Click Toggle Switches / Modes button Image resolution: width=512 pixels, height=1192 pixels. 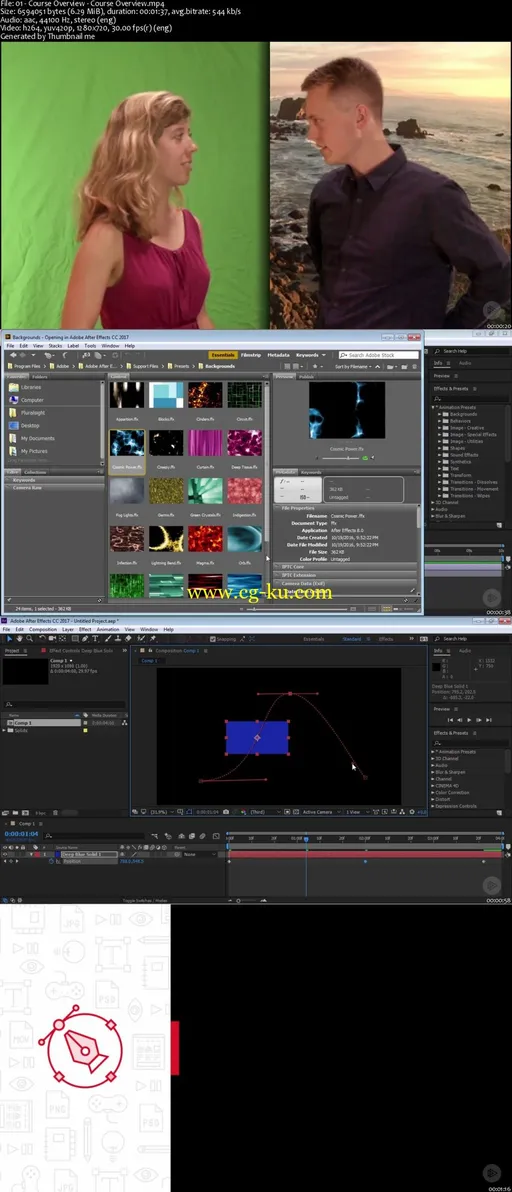(147, 900)
